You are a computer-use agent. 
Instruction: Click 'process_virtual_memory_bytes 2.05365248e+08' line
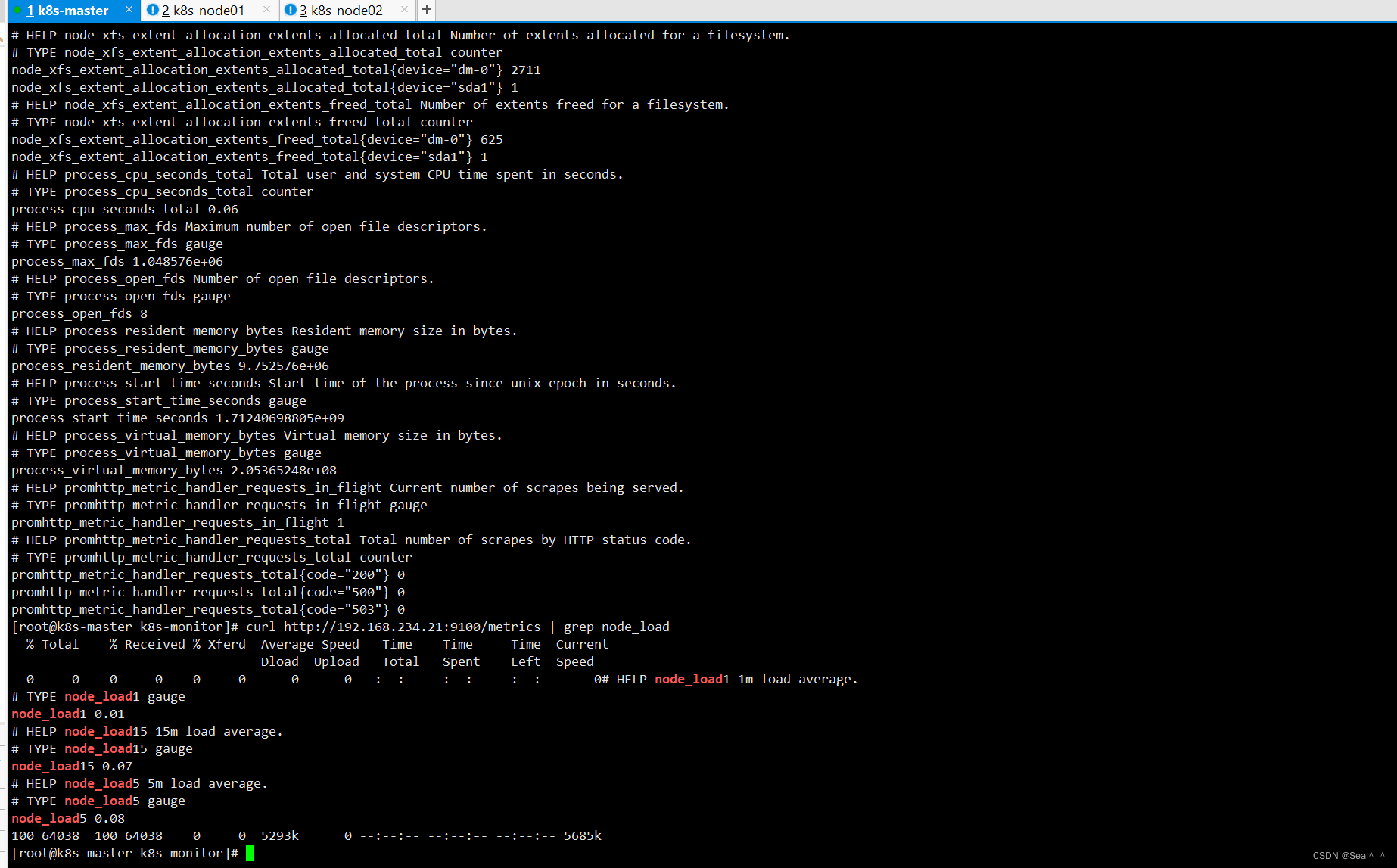(174, 470)
